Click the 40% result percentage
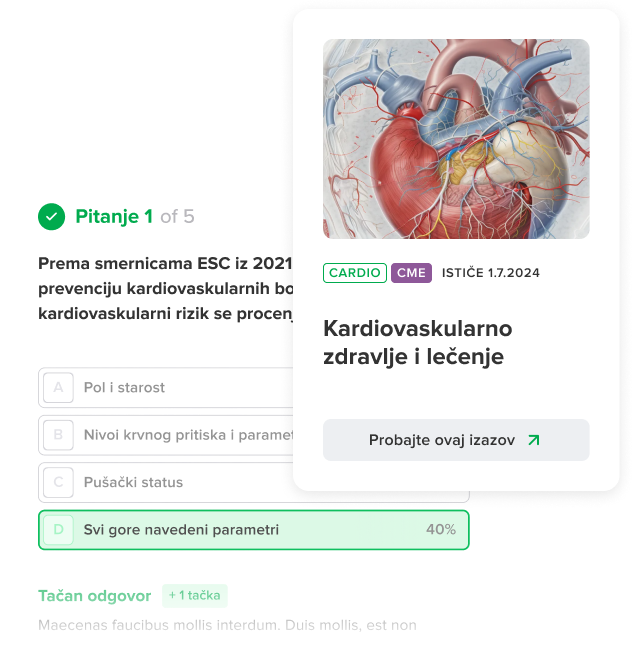The width and height of the screenshot is (633, 649). (x=441, y=529)
